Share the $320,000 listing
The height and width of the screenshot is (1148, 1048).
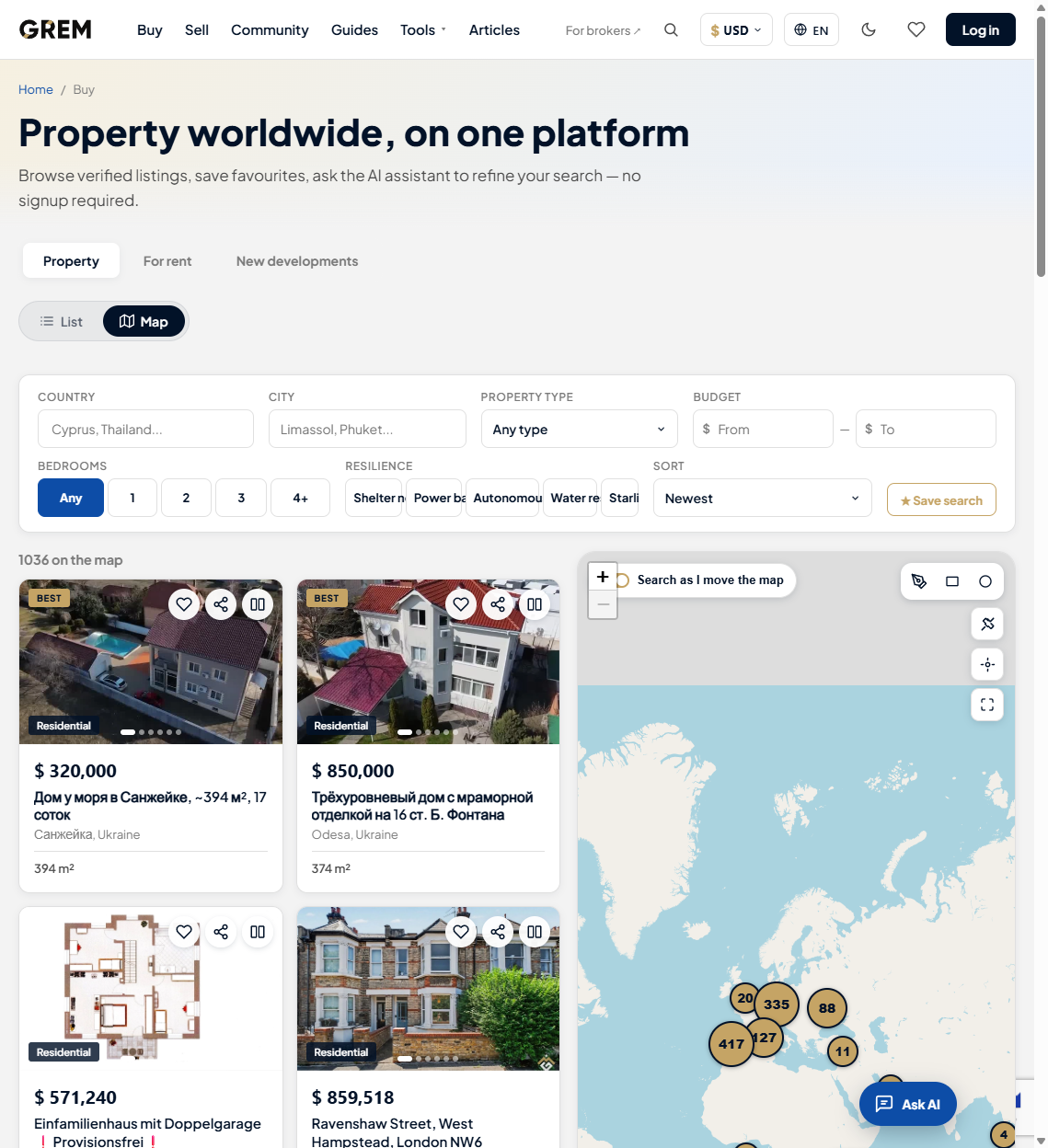click(x=221, y=604)
